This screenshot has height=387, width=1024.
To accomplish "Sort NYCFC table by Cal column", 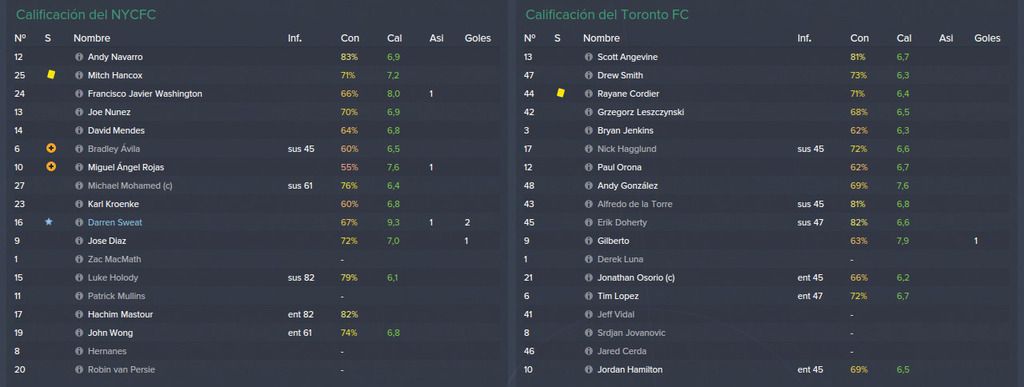I will tap(394, 39).
